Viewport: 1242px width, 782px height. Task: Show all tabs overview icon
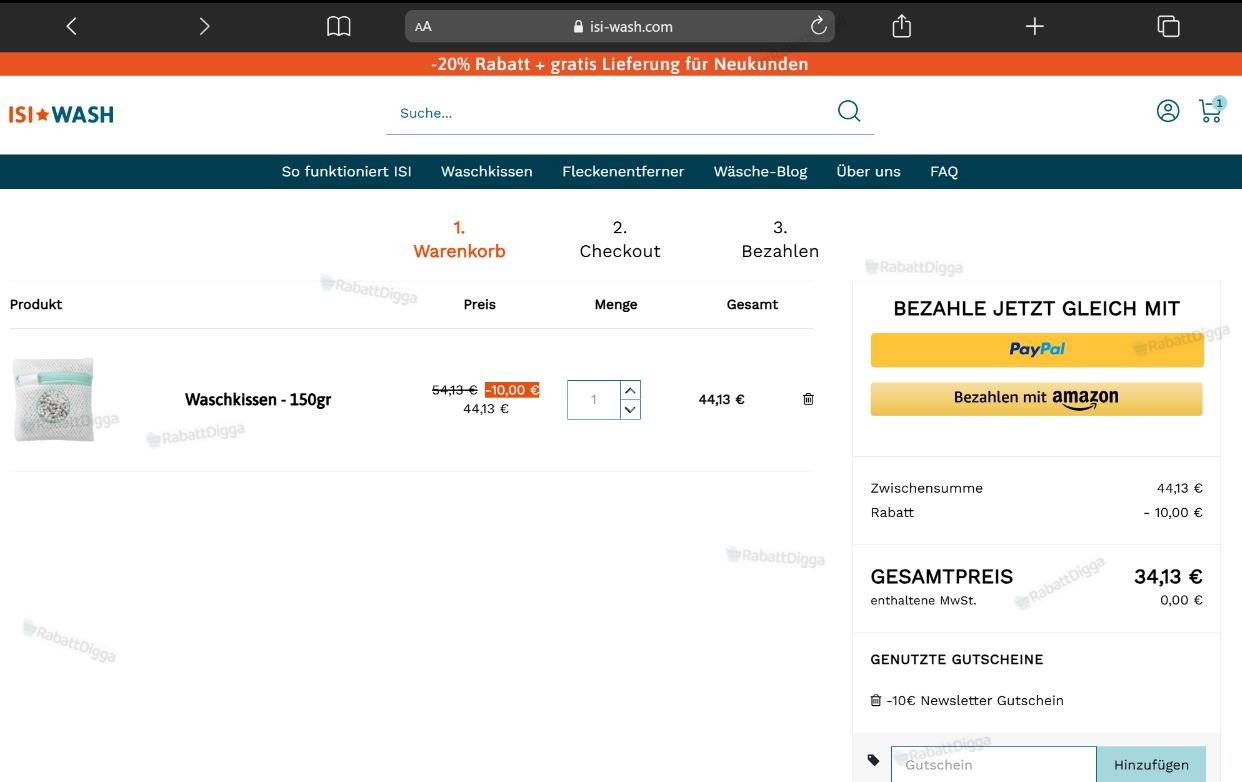pos(1168,27)
